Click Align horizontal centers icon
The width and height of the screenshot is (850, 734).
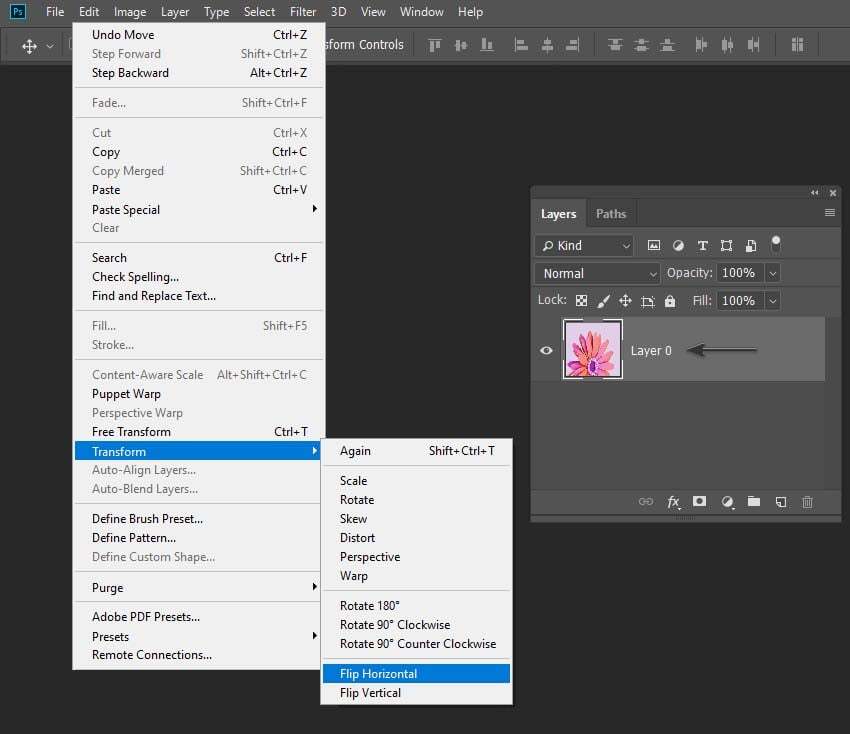(547, 45)
